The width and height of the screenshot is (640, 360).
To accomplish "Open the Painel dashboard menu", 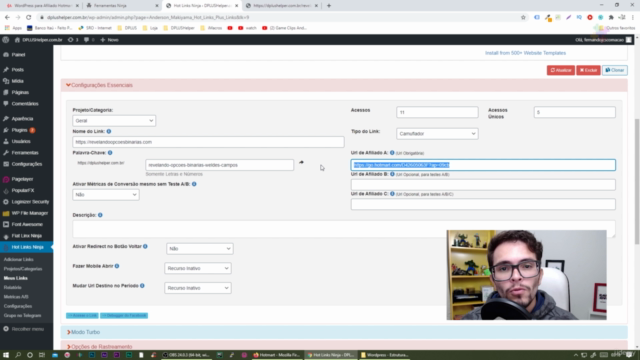I will (x=18, y=54).
